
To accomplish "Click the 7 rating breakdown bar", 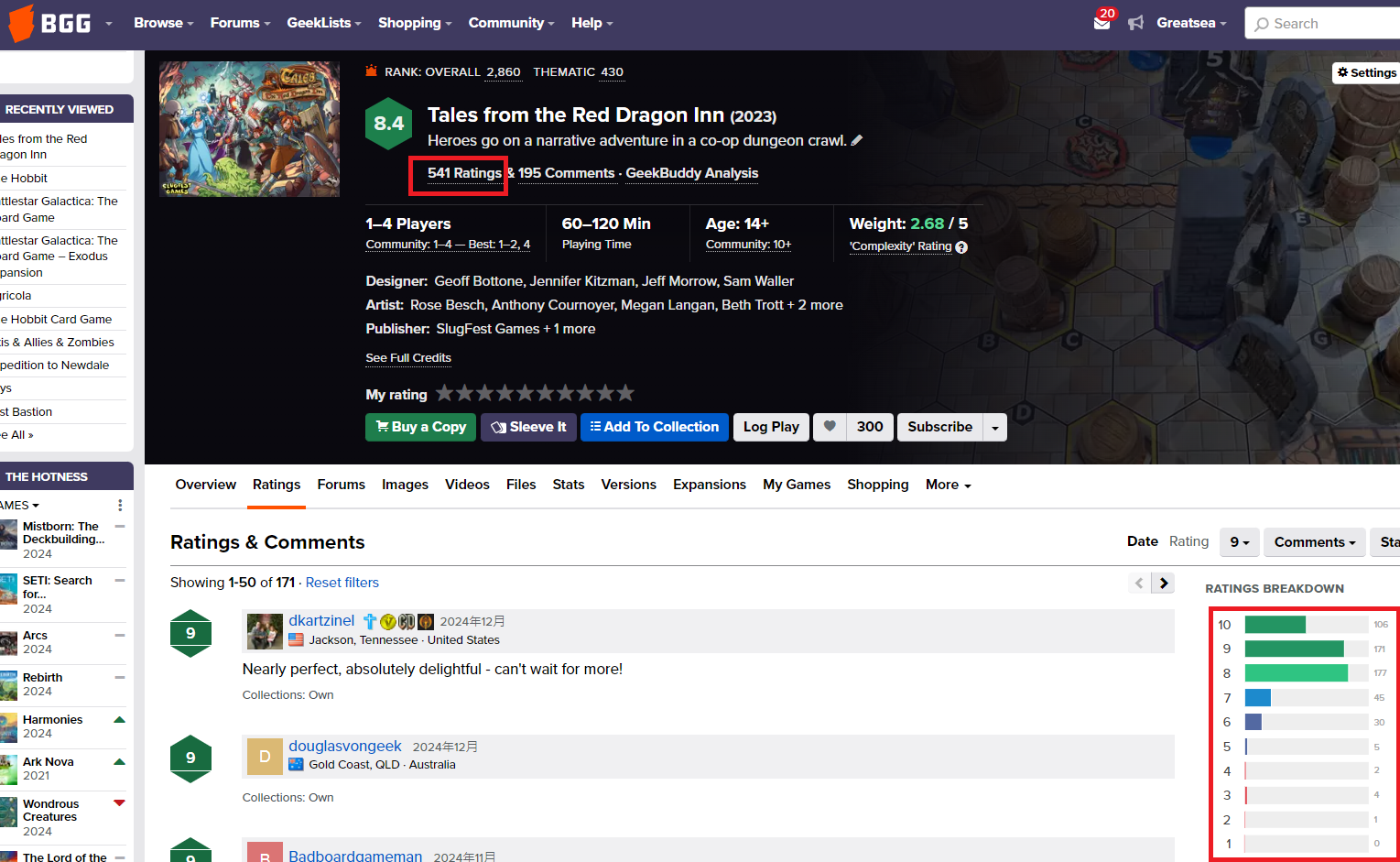I will (x=1307, y=698).
